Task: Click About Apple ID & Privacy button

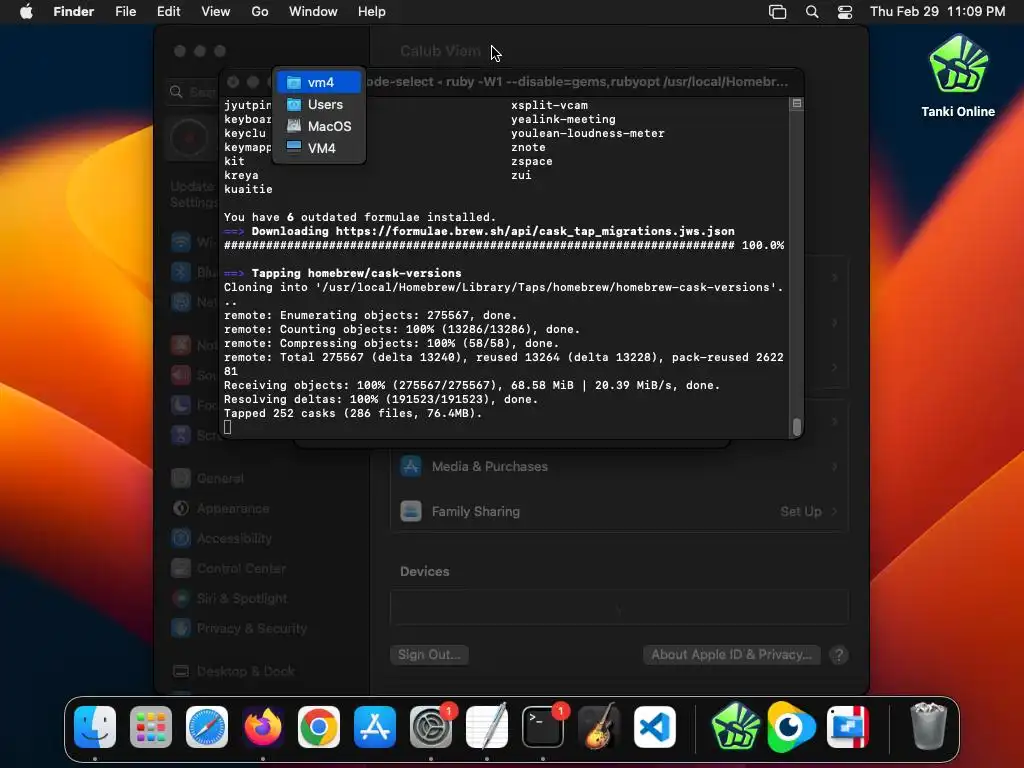Action: (x=731, y=654)
